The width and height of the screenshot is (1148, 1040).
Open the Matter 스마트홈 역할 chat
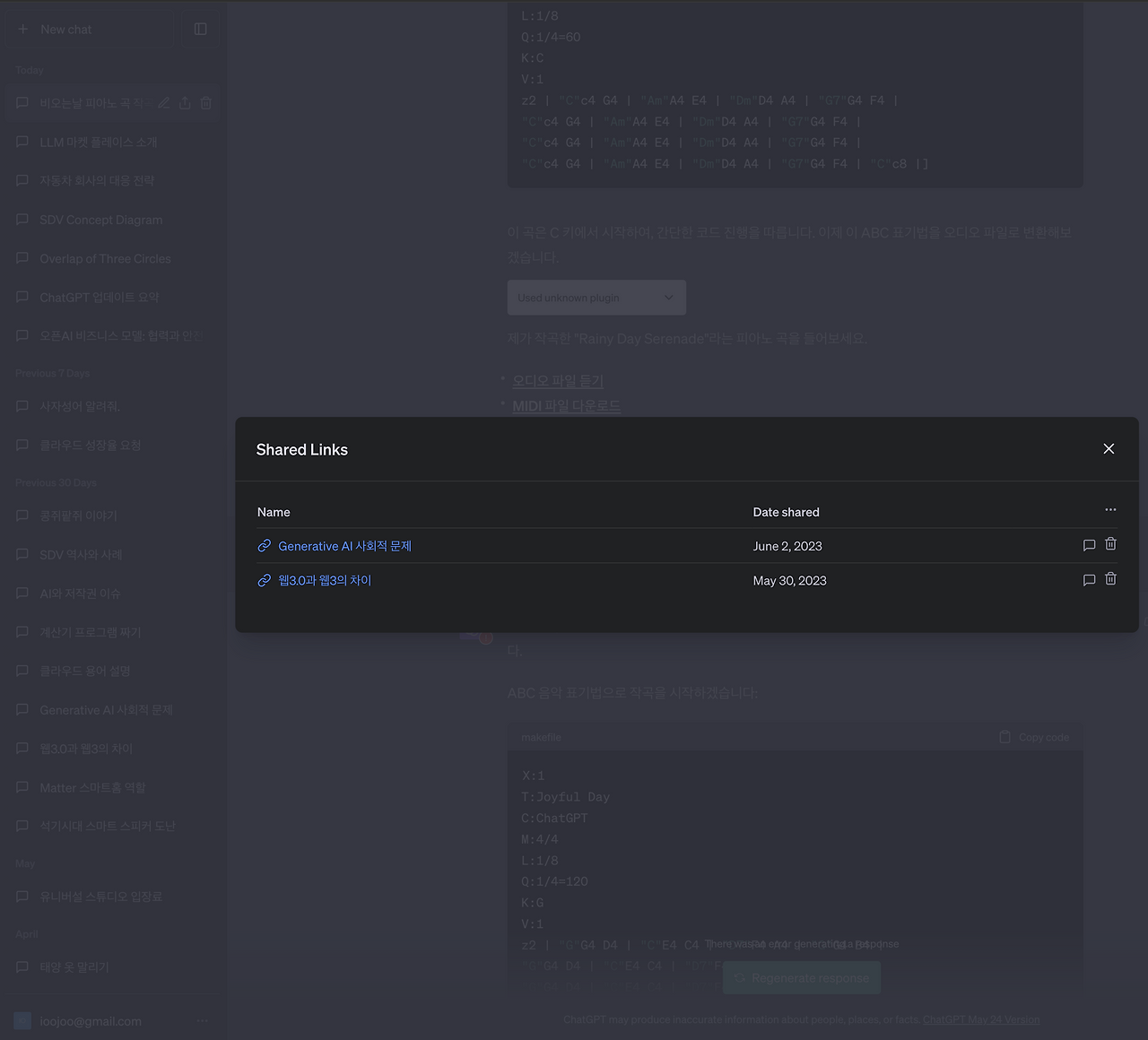click(111, 787)
